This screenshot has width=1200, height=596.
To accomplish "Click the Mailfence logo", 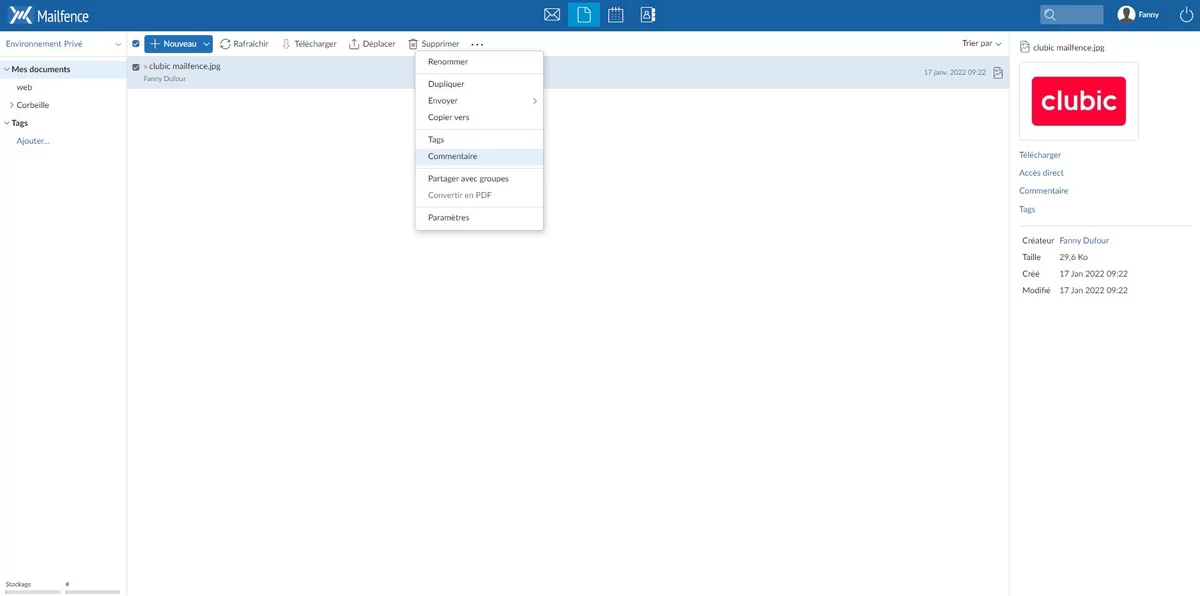I will pyautogui.click(x=49, y=15).
